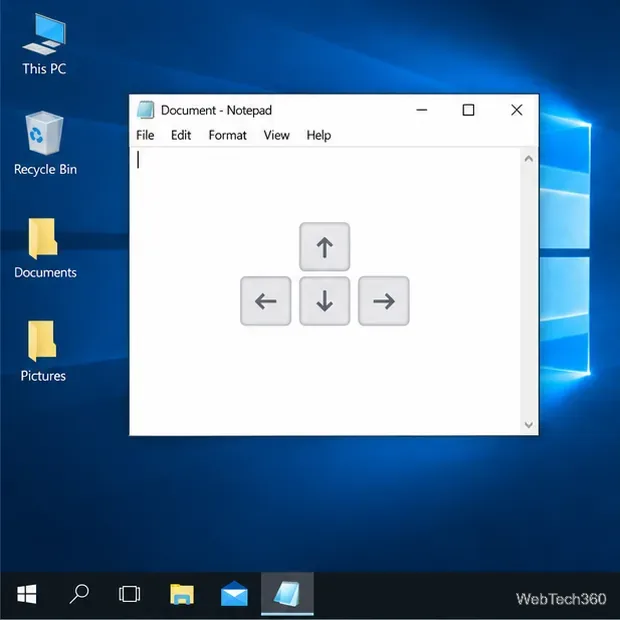Viewport: 620px width, 620px height.
Task: Select the Documents folder on desktop
Action: [x=45, y=249]
